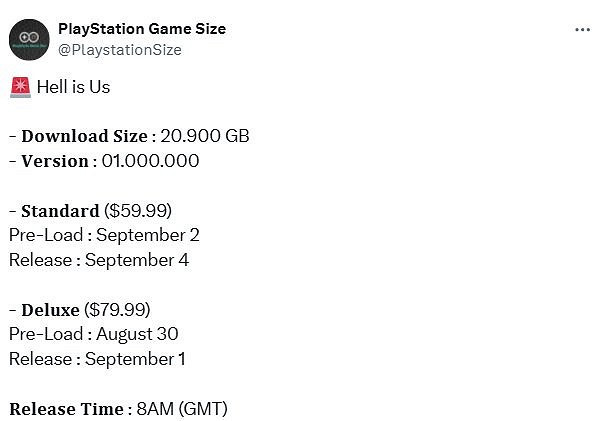Click the PlayStation Game Size profile avatar
The image size is (603, 421).
29,39
